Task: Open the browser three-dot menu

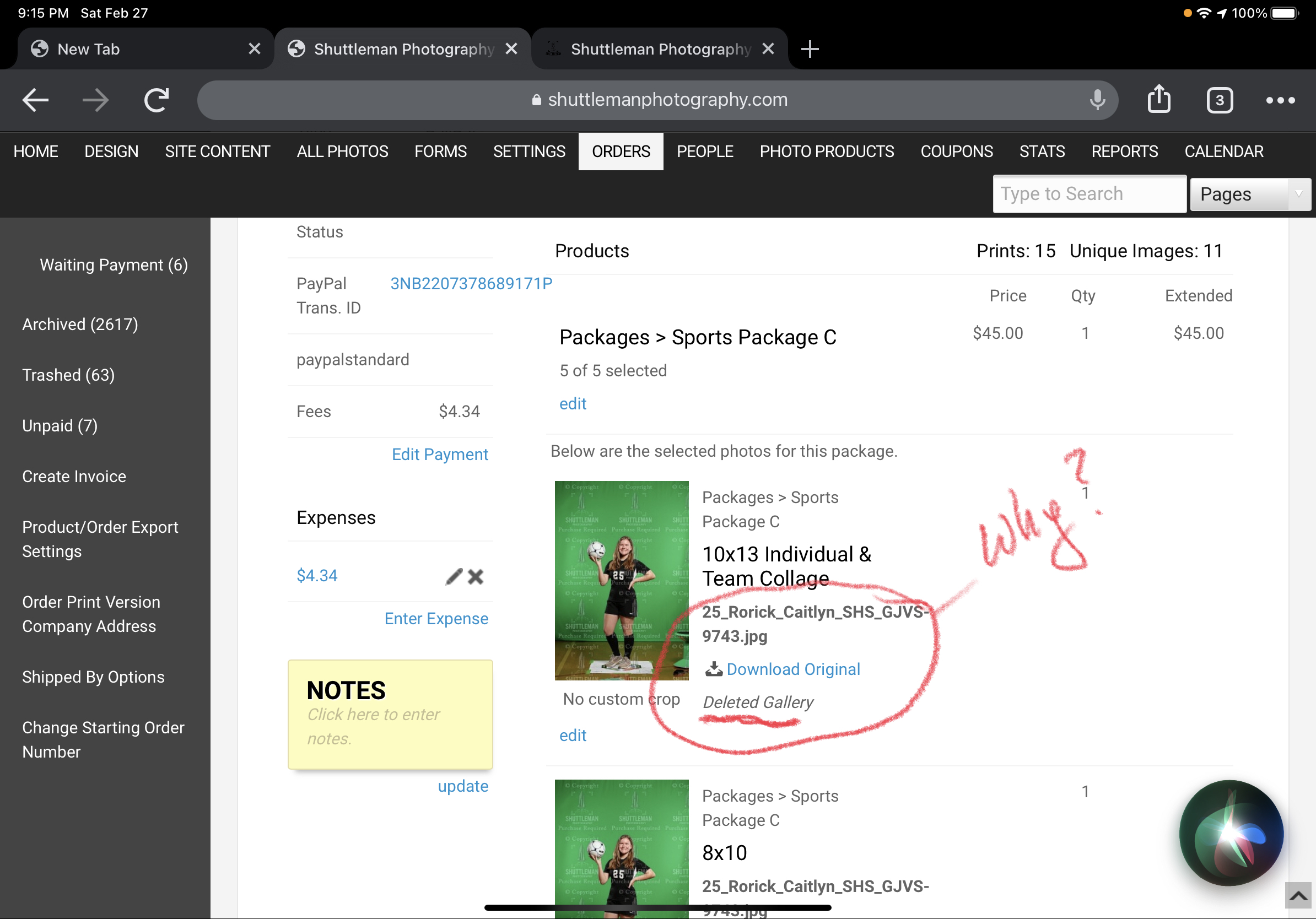Action: [x=1280, y=100]
